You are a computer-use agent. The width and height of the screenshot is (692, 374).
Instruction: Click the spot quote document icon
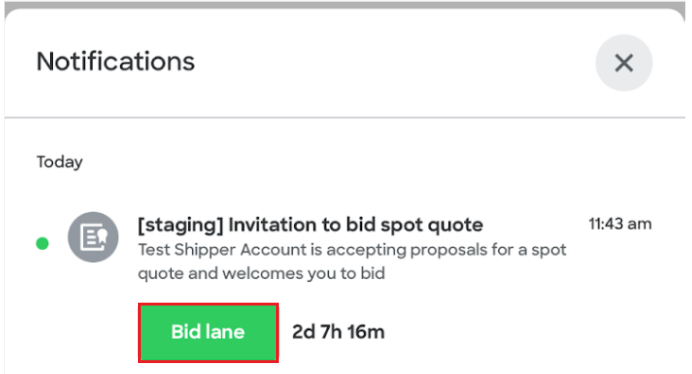pyautogui.click(x=94, y=237)
